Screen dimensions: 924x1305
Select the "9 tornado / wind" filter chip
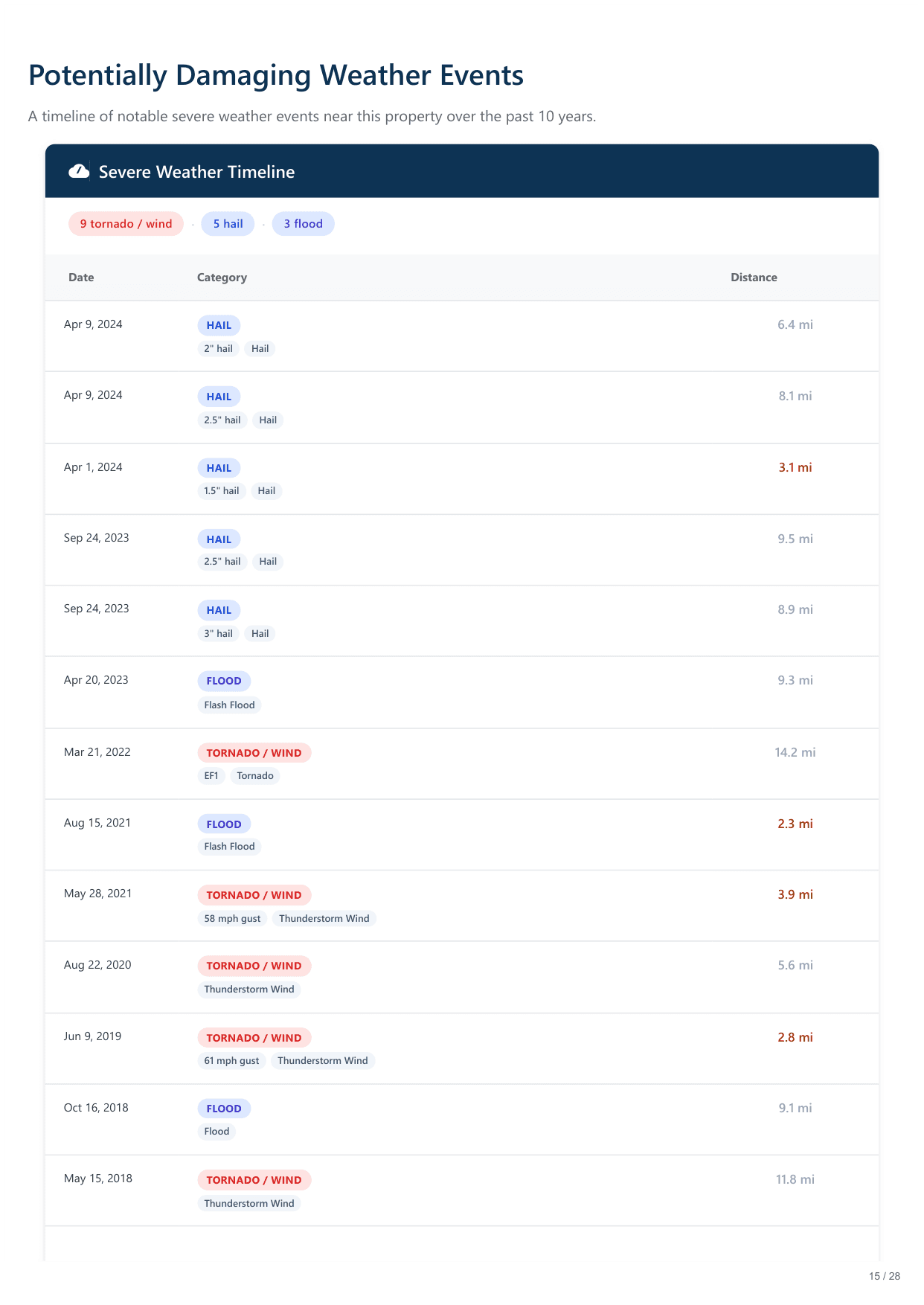click(126, 224)
